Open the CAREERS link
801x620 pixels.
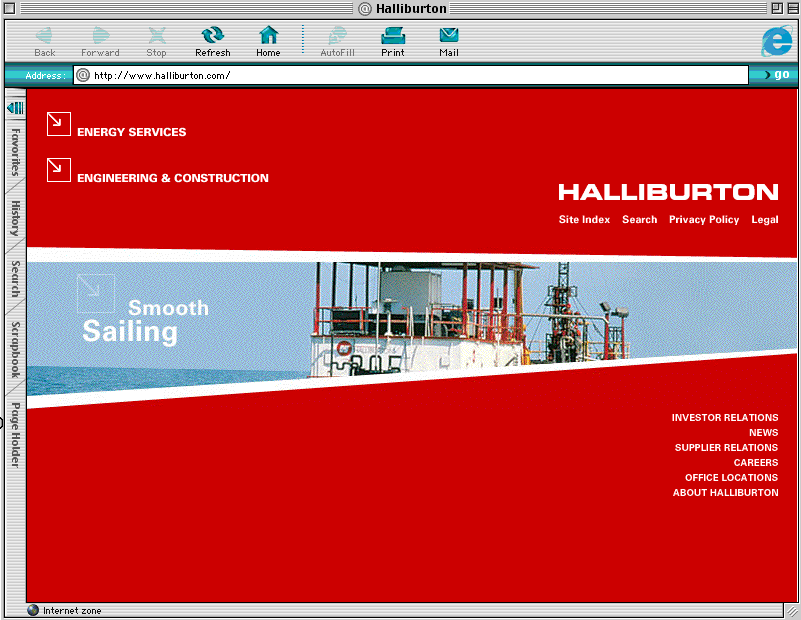click(x=756, y=463)
